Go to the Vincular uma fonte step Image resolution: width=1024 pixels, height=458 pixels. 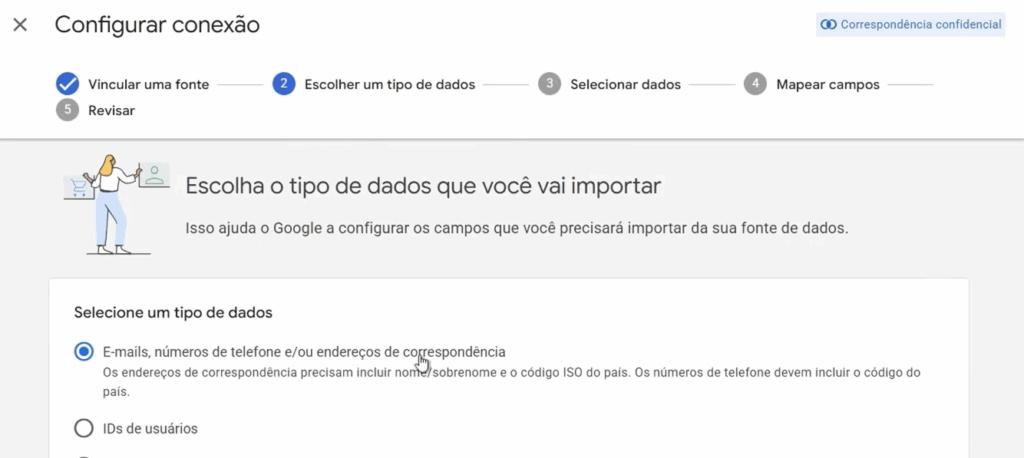point(148,84)
